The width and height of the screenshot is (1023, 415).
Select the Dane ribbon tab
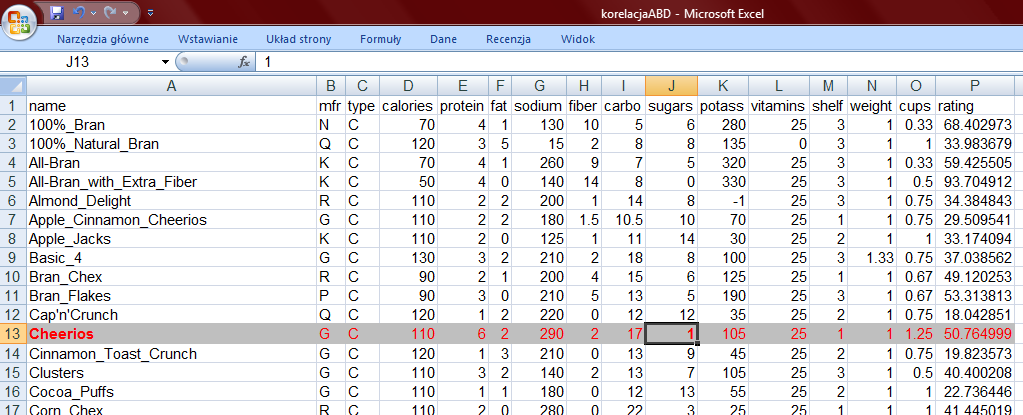click(444, 39)
